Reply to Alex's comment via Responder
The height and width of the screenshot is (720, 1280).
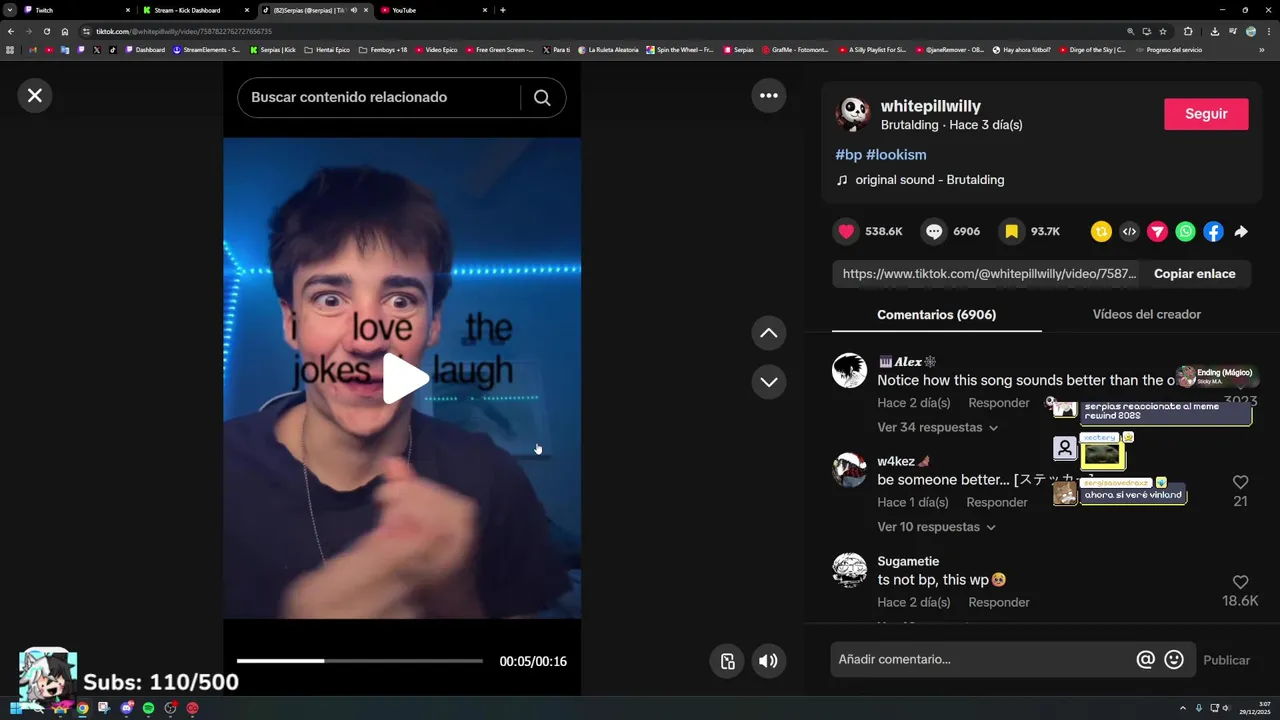pyautogui.click(x=998, y=402)
